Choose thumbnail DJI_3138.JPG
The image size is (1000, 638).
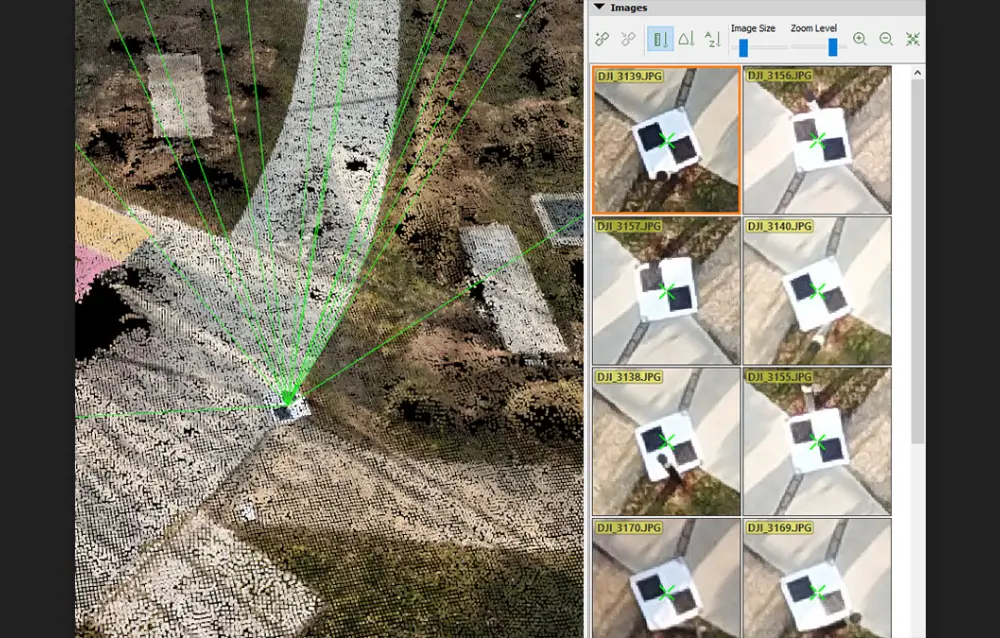coord(666,441)
